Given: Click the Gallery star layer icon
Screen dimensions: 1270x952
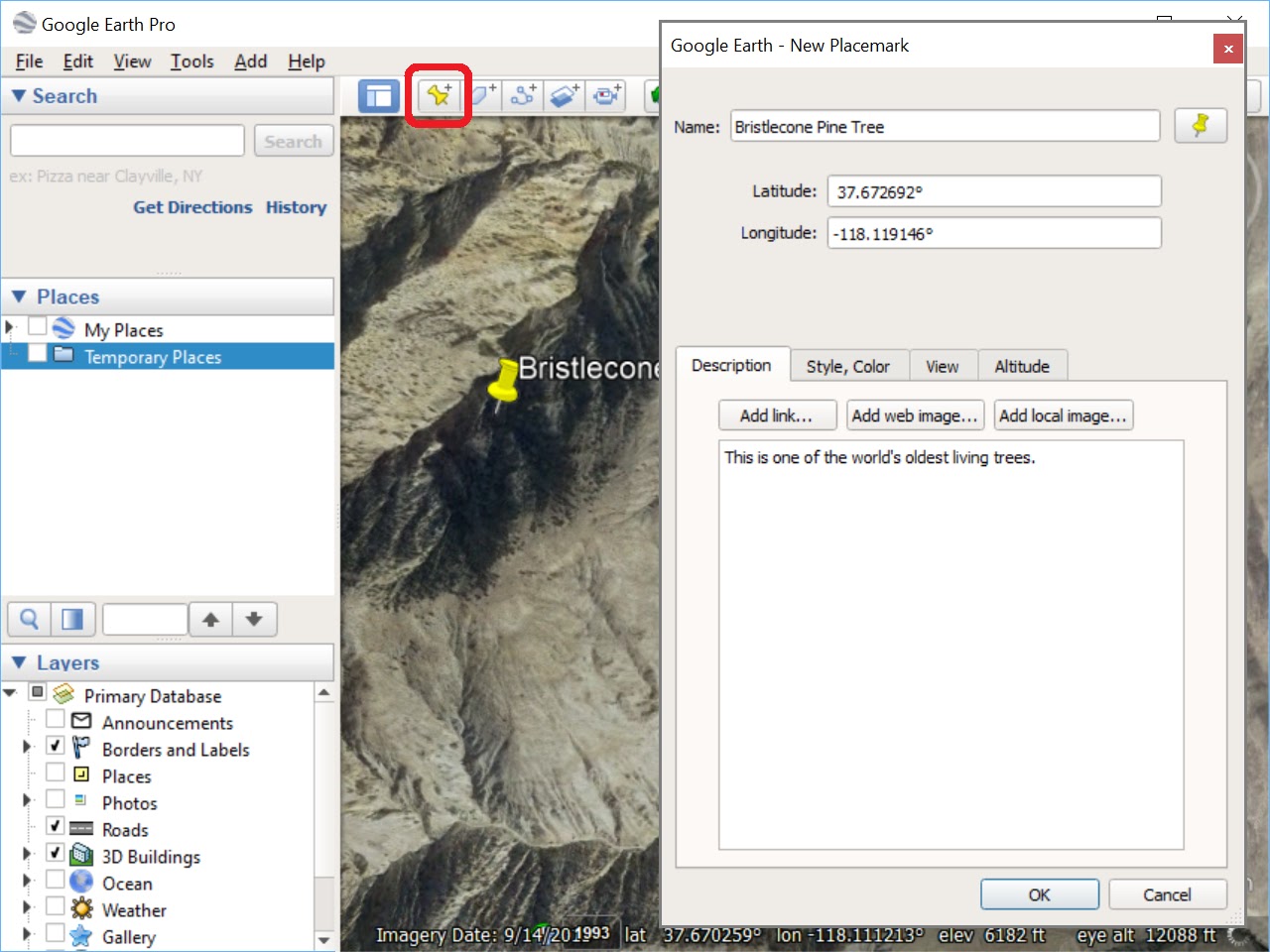Looking at the screenshot, I should tap(81, 934).
